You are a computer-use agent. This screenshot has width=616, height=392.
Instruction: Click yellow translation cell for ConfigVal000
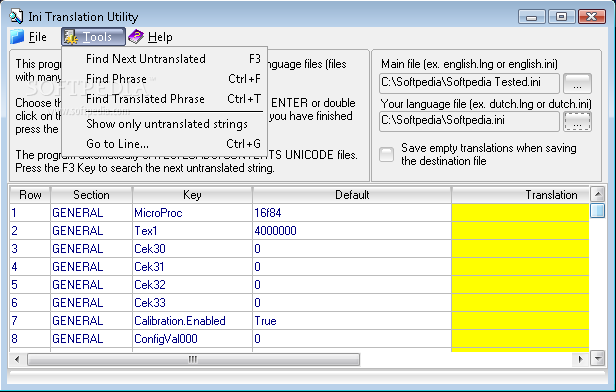(x=520, y=339)
